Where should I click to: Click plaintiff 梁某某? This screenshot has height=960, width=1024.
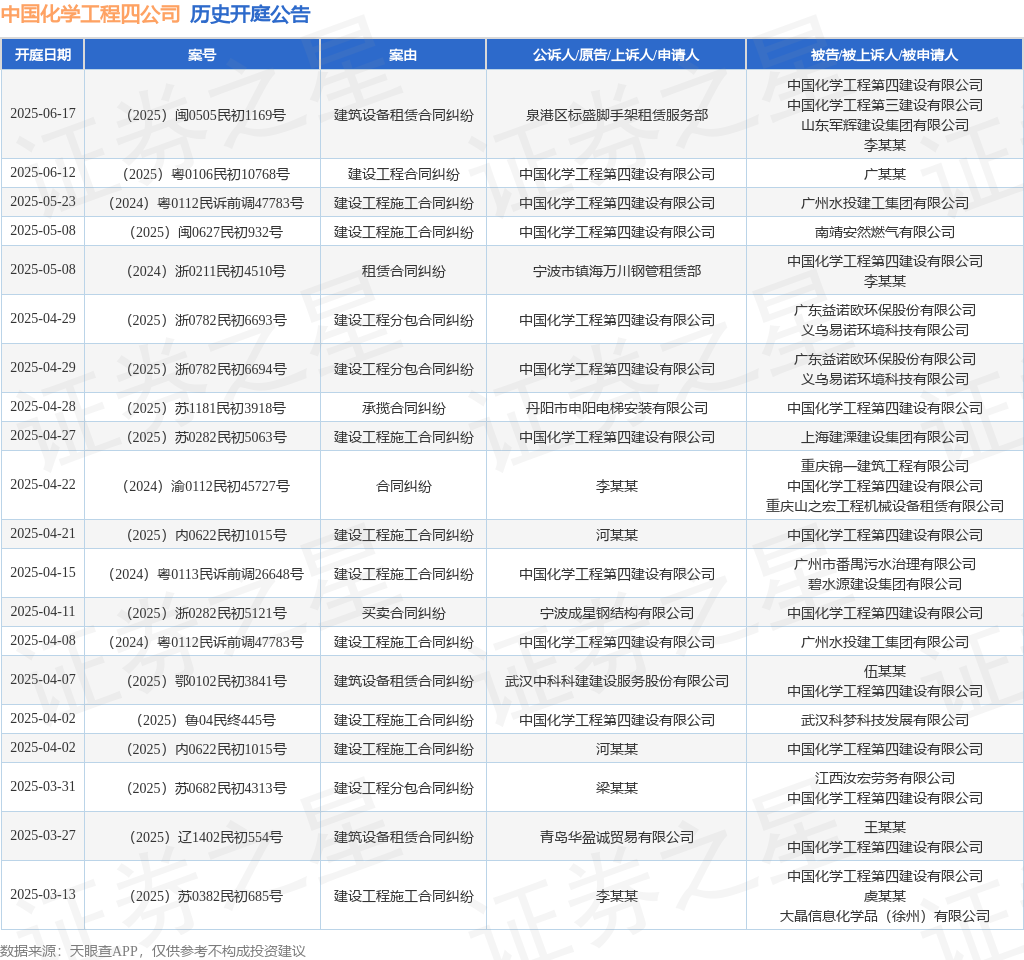pos(616,788)
